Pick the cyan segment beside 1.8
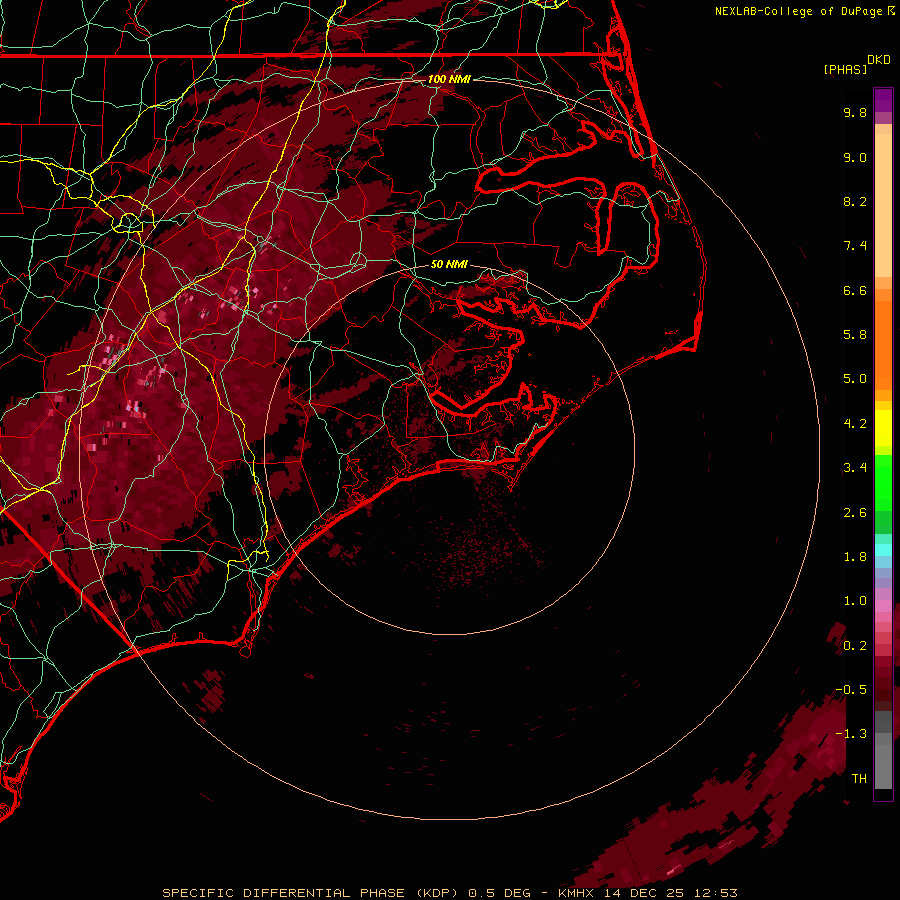Viewport: 900px width, 900px height. click(x=883, y=550)
